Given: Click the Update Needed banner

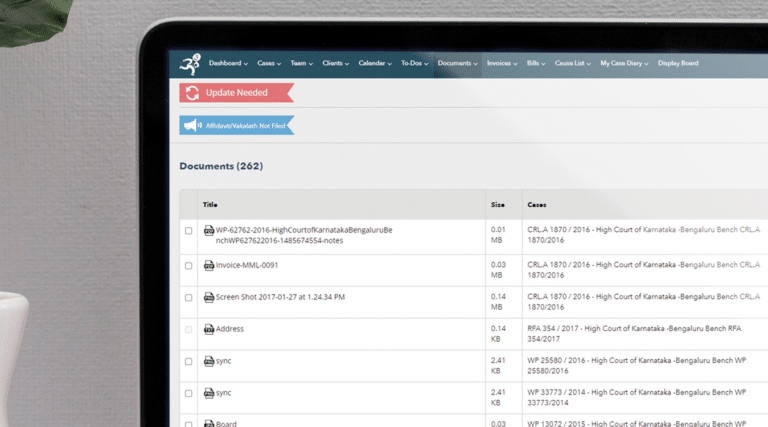Looking at the screenshot, I should click(x=237, y=93).
